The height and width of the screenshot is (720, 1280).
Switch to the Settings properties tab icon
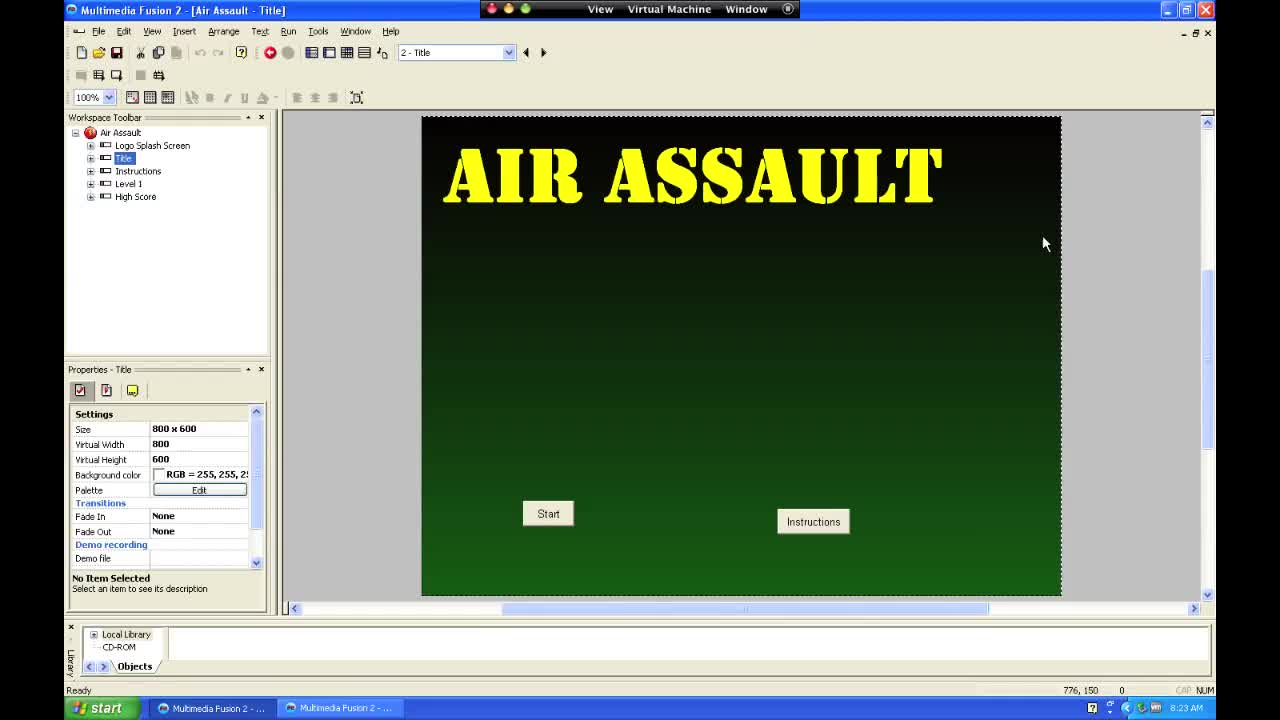pyautogui.click(x=80, y=391)
